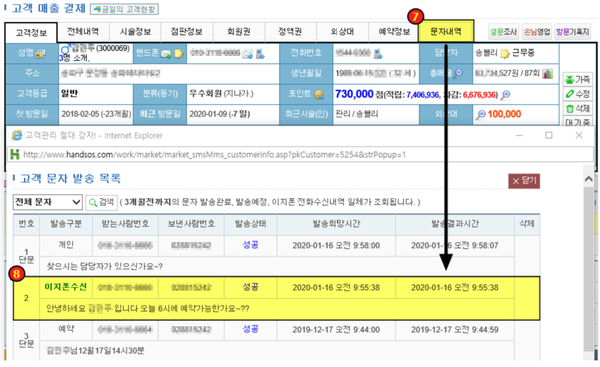Click the 발송상태 column header
Image resolution: width=600 pixels, height=367 pixels.
pos(250,224)
